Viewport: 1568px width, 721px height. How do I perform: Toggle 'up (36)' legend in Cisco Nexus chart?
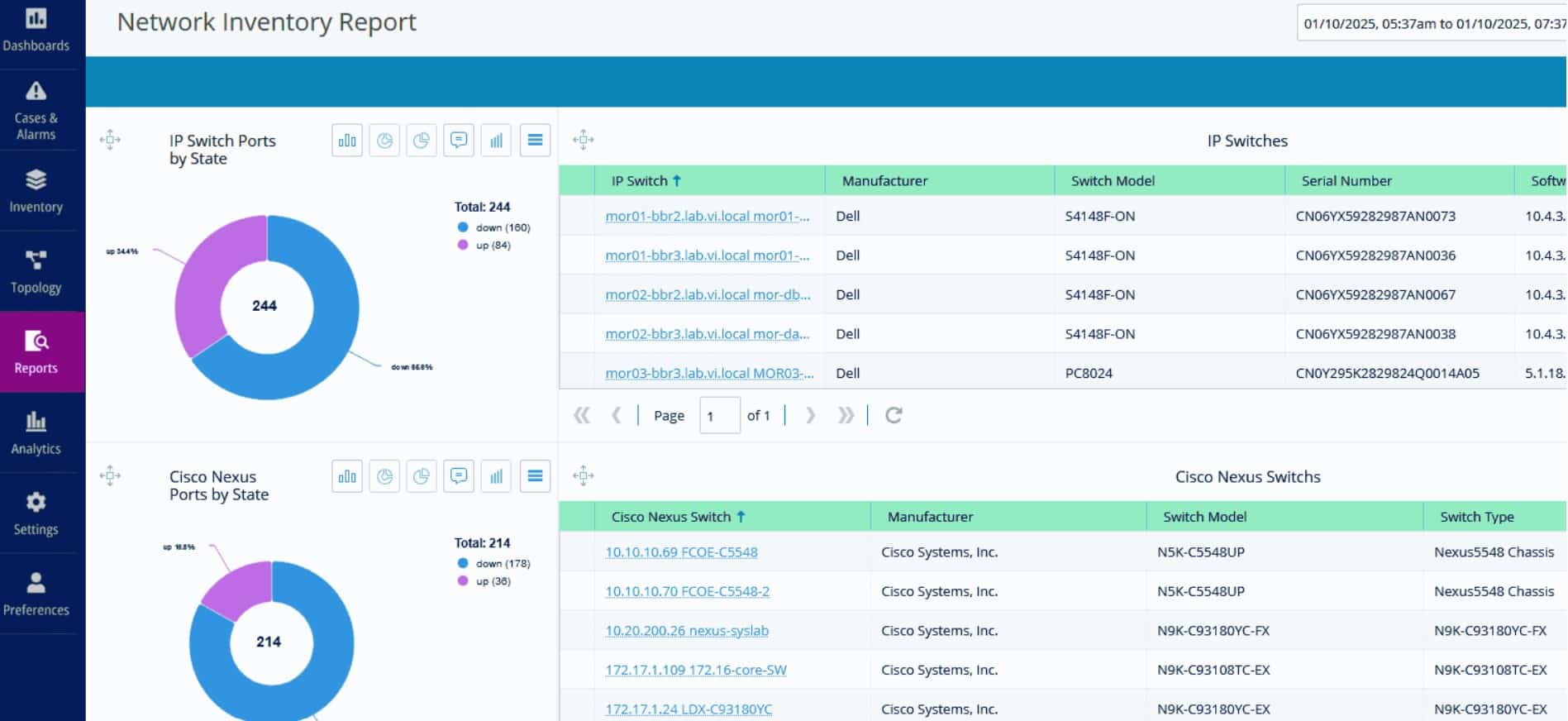(x=484, y=581)
